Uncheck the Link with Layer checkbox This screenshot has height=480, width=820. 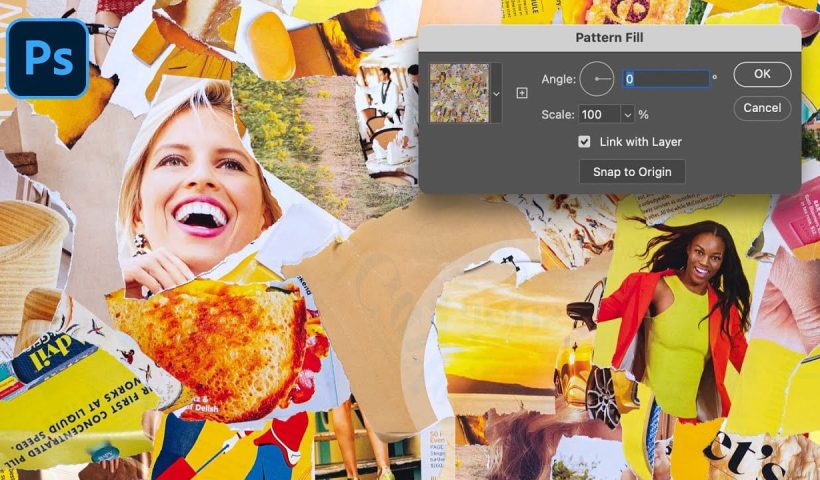click(585, 142)
